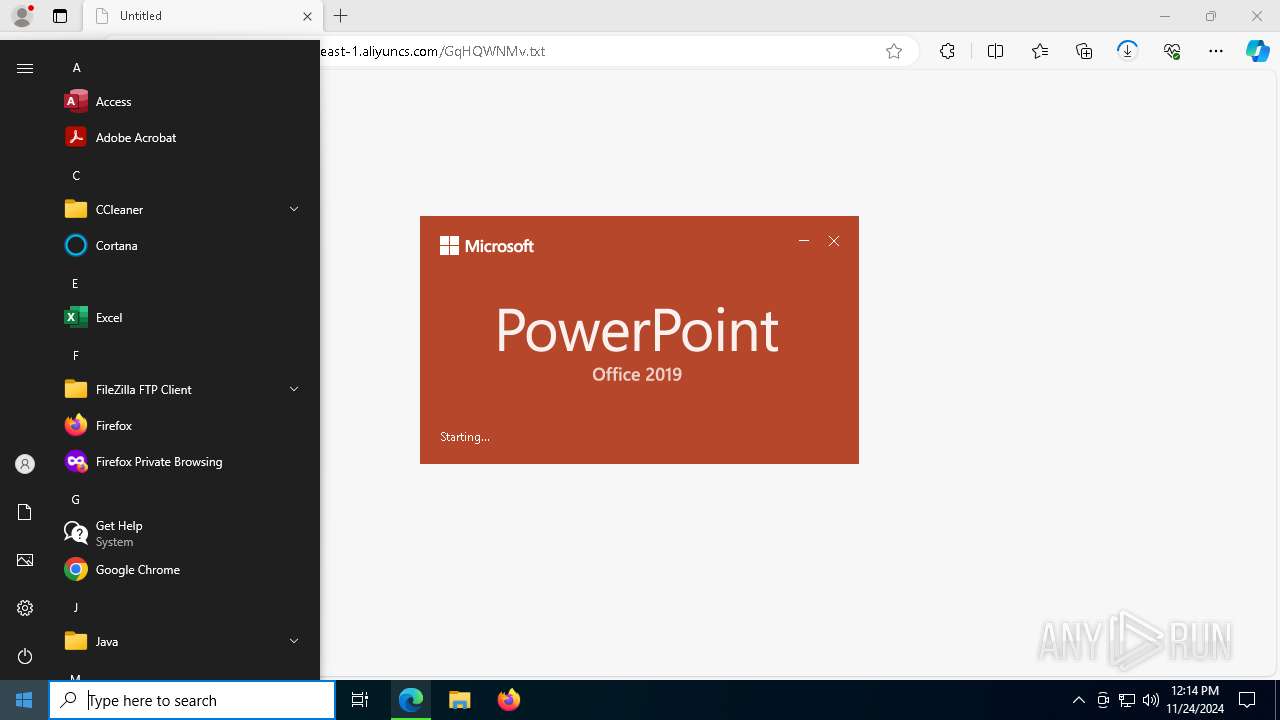Open Documents from Start sidebar
This screenshot has width=1280, height=720.
25,512
